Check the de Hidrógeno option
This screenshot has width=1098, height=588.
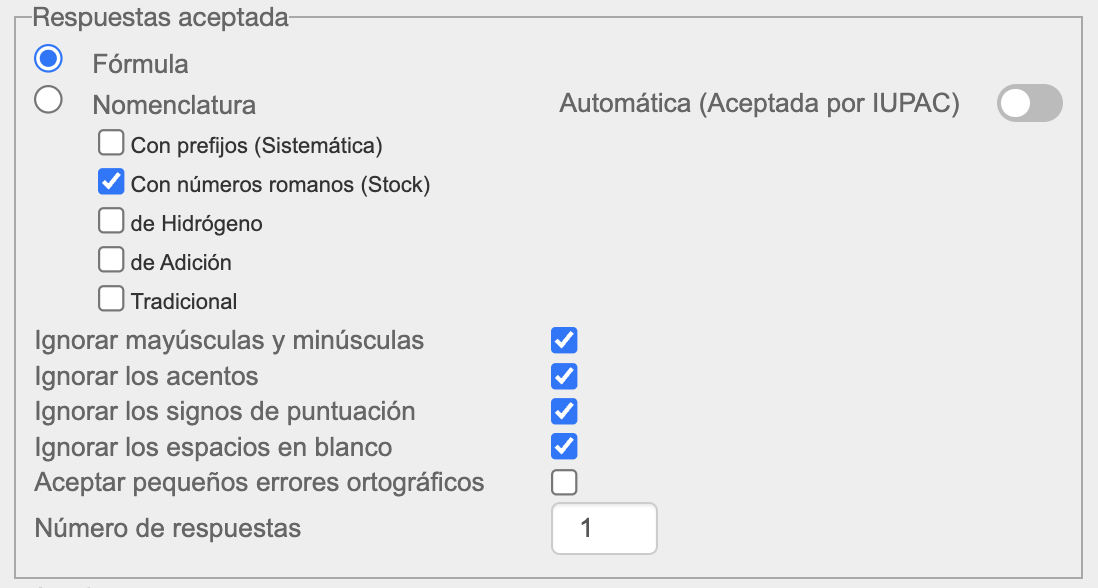(111, 222)
